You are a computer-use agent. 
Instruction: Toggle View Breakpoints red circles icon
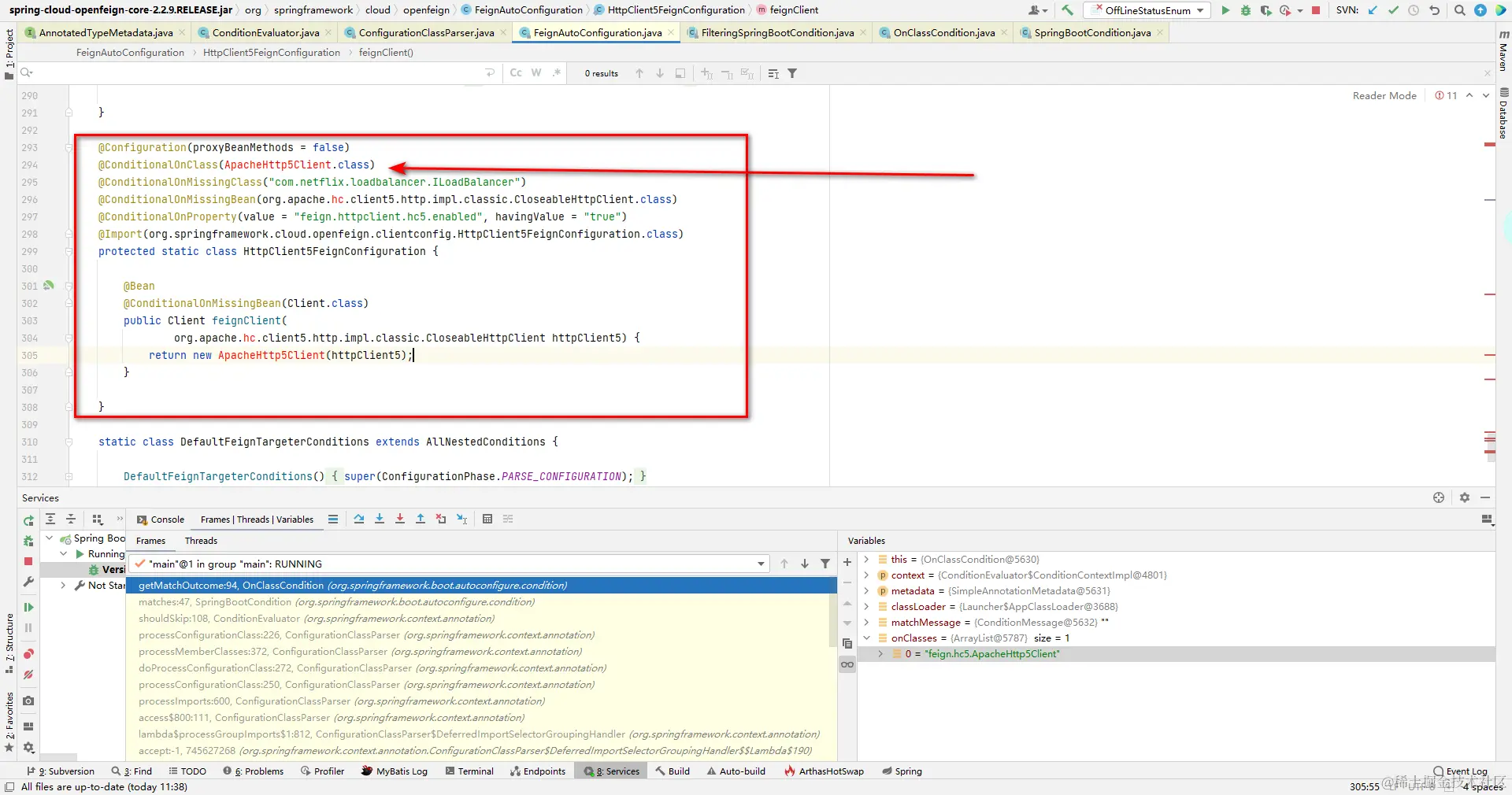click(28, 654)
